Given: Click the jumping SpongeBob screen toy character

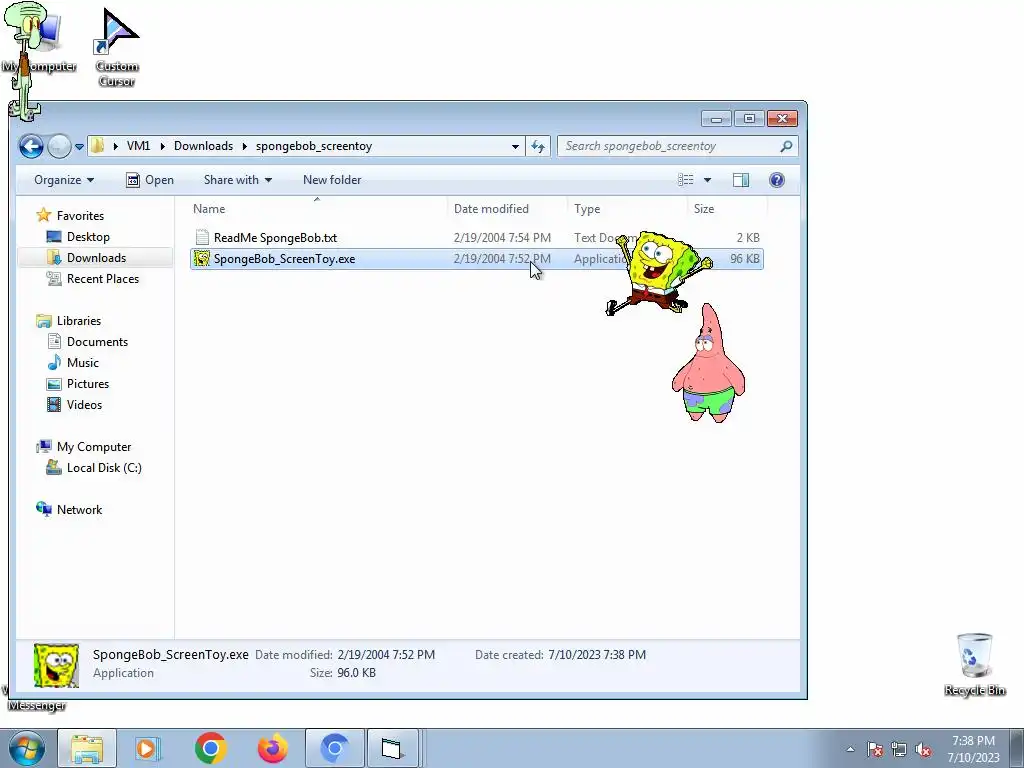Looking at the screenshot, I should tap(658, 272).
